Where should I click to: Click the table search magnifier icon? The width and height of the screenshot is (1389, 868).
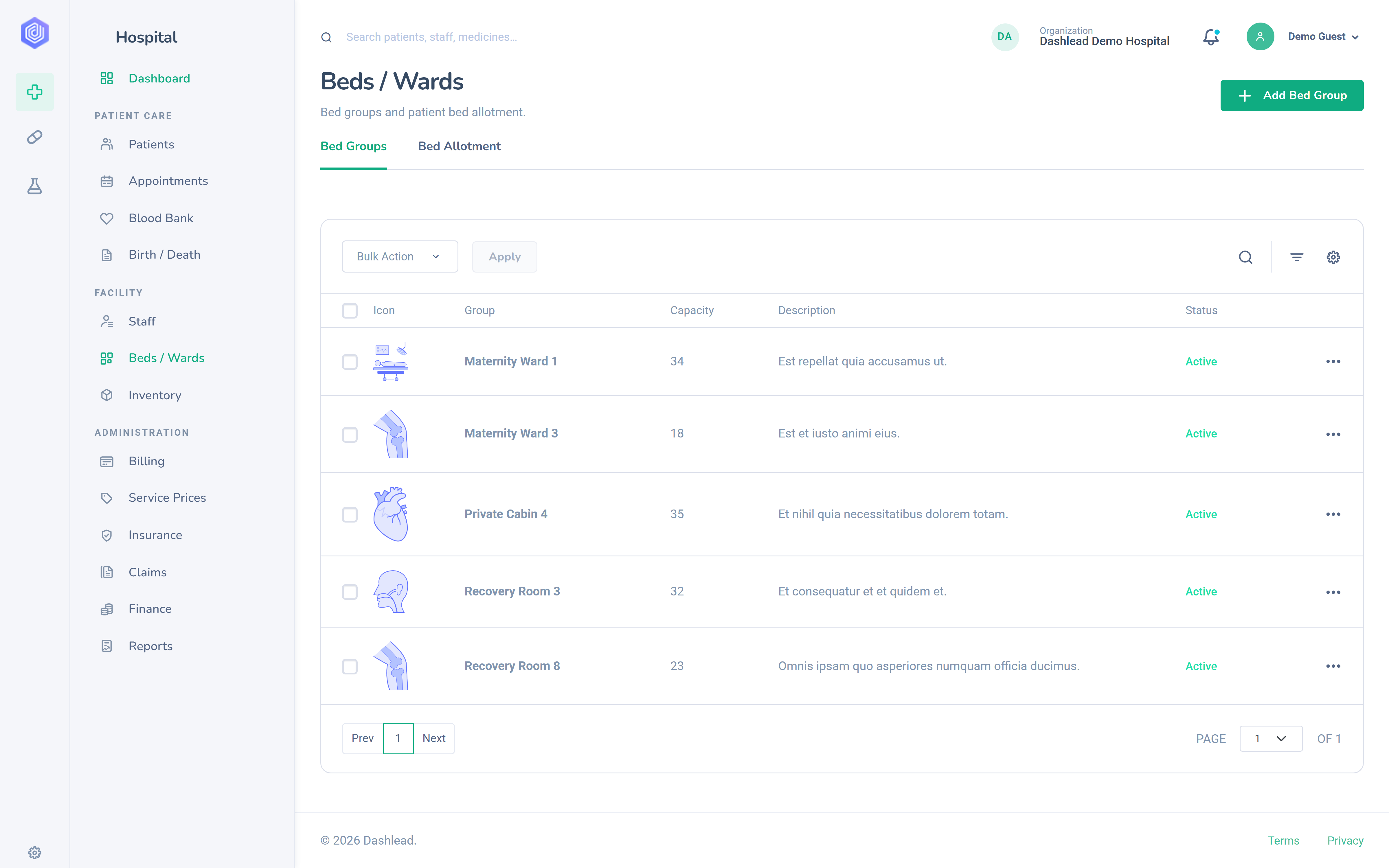point(1245,257)
